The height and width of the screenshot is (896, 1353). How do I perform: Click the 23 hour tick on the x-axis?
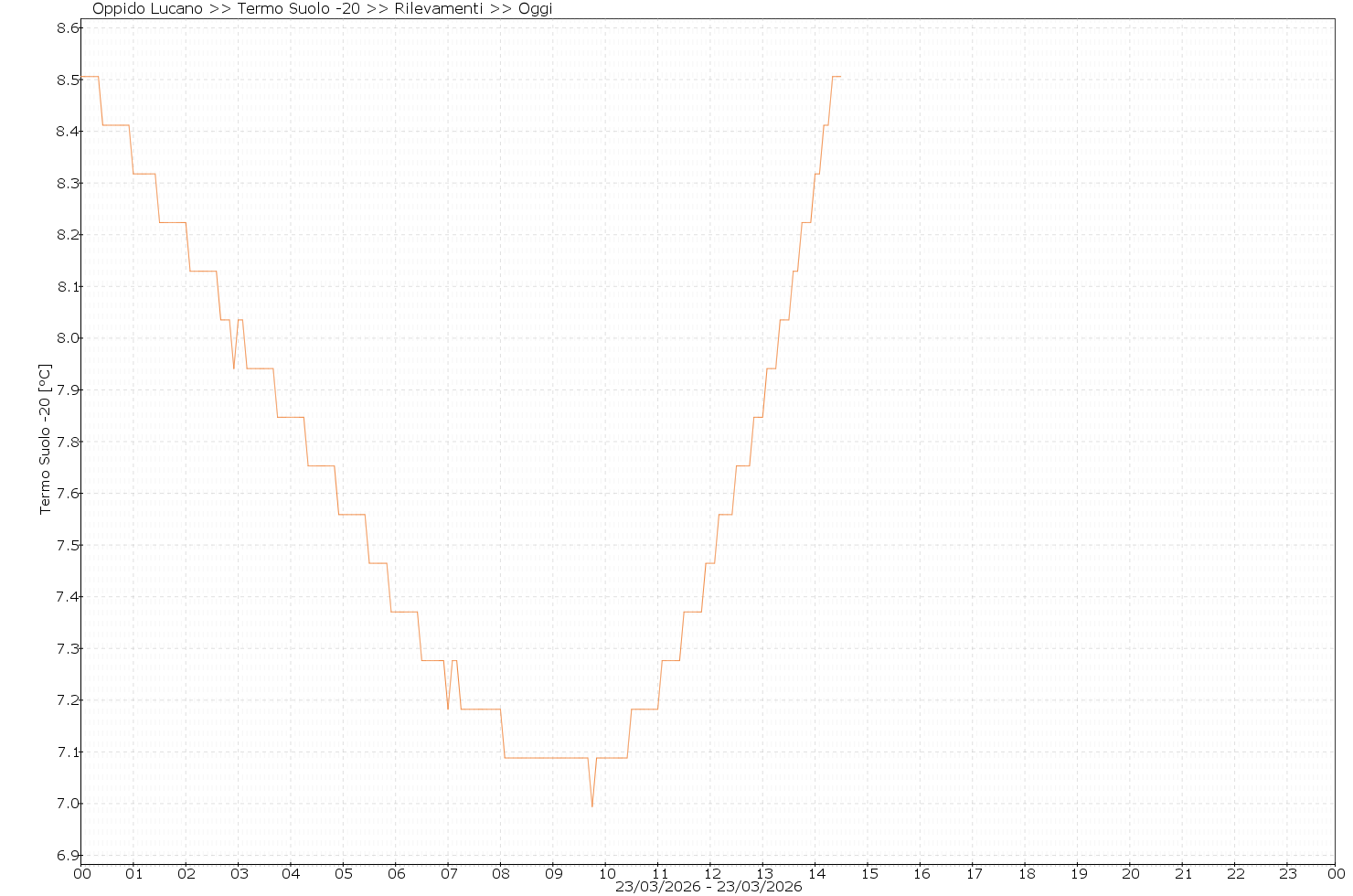[x=1287, y=874]
